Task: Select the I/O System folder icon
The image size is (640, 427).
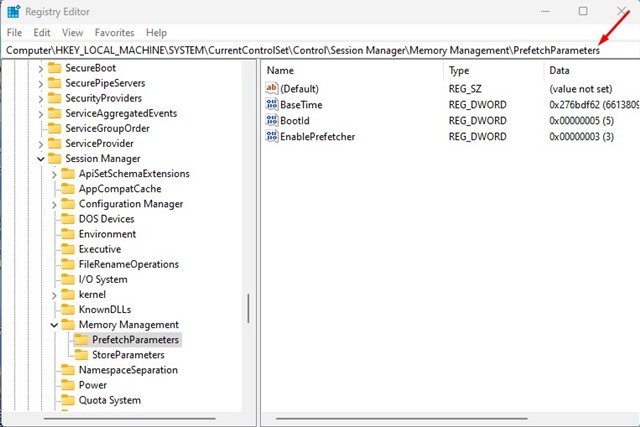Action: click(68, 279)
